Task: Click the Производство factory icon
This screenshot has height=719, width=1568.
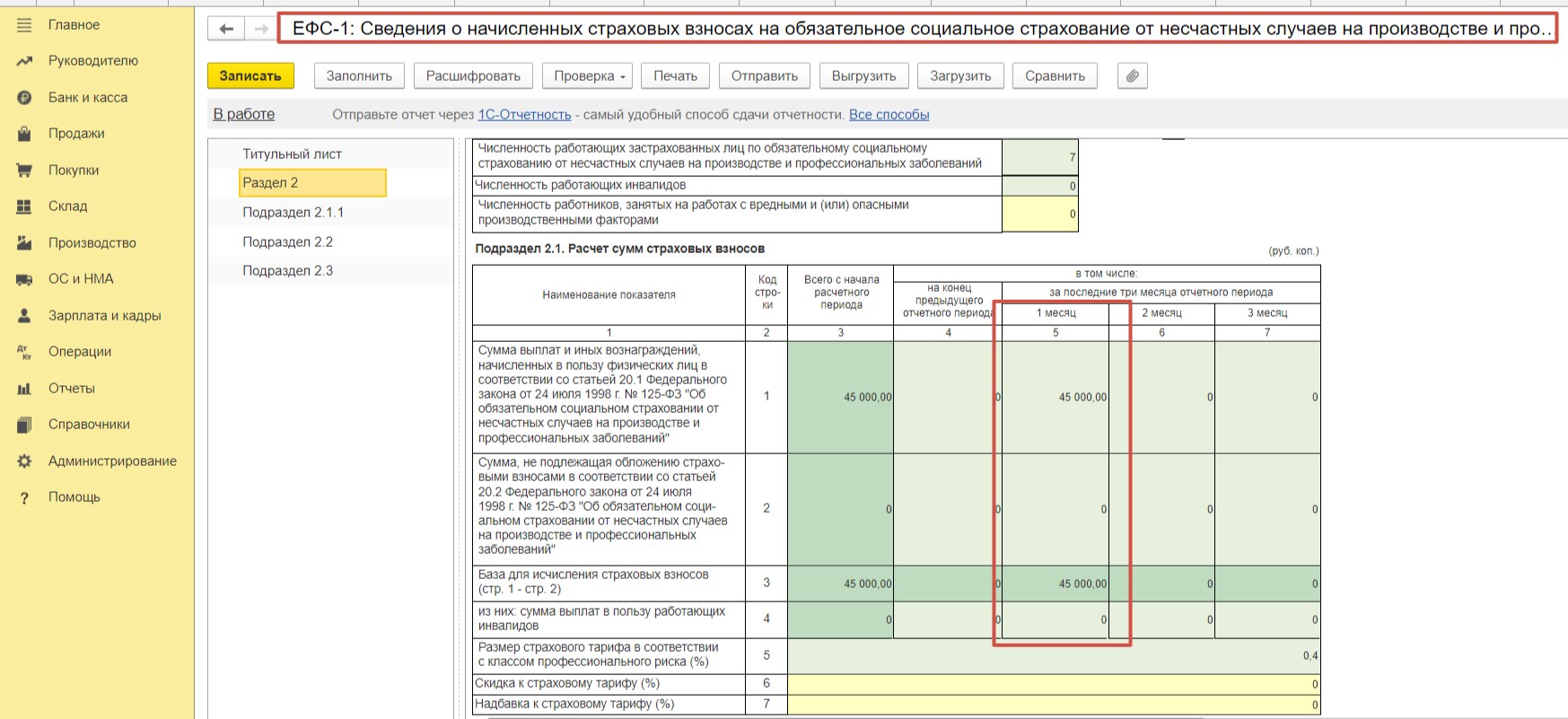Action: point(24,243)
